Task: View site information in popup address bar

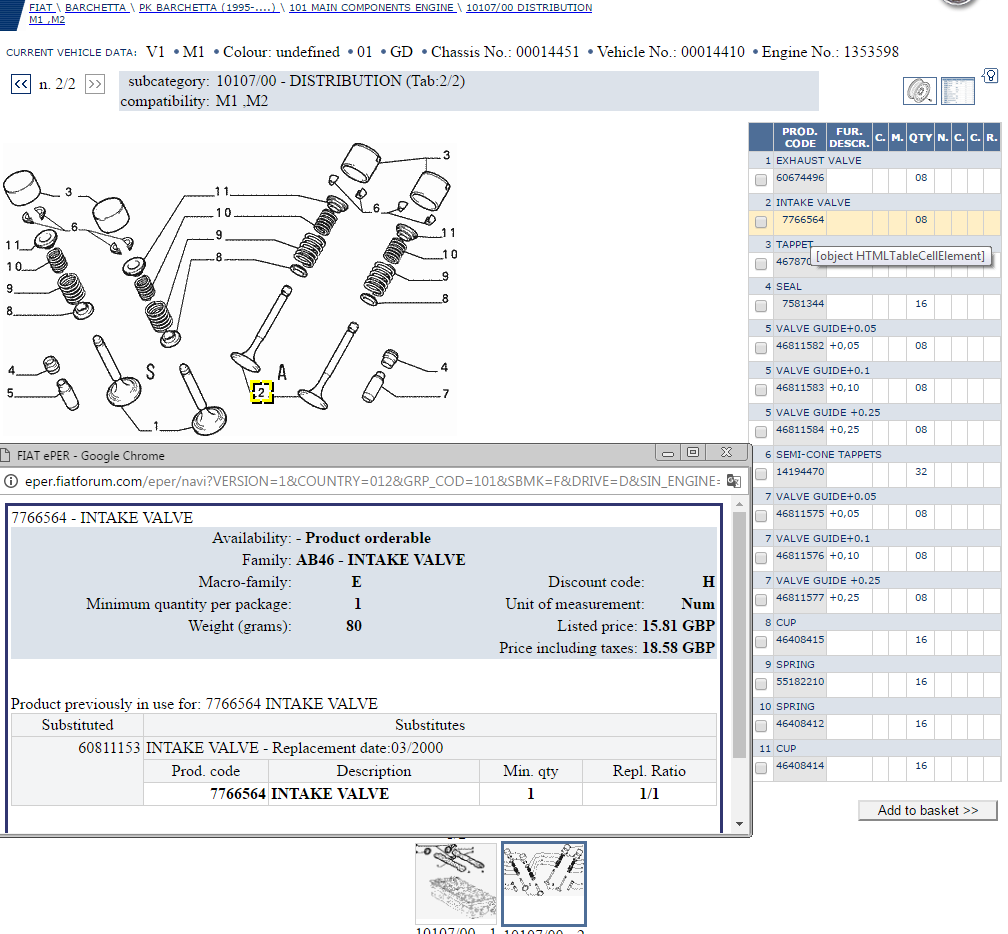Action: [x=11, y=481]
